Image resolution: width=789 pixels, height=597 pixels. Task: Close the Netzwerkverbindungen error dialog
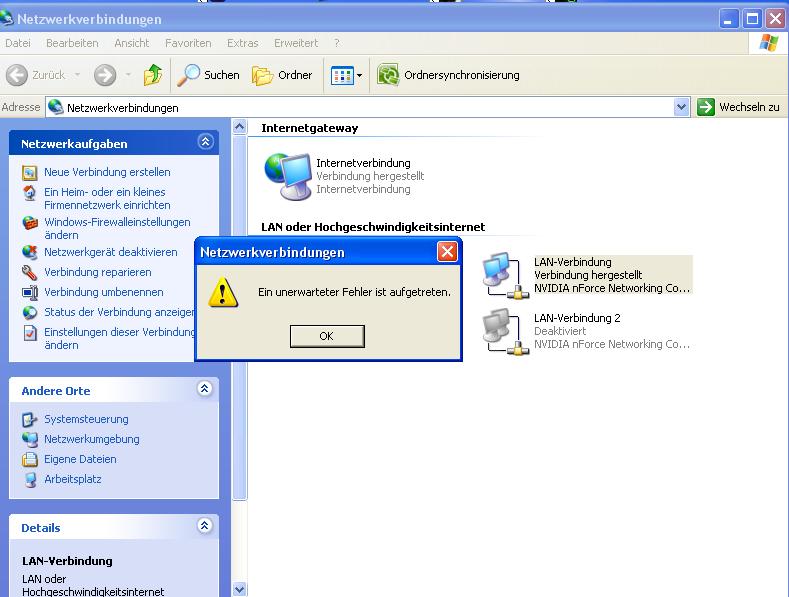click(x=447, y=252)
